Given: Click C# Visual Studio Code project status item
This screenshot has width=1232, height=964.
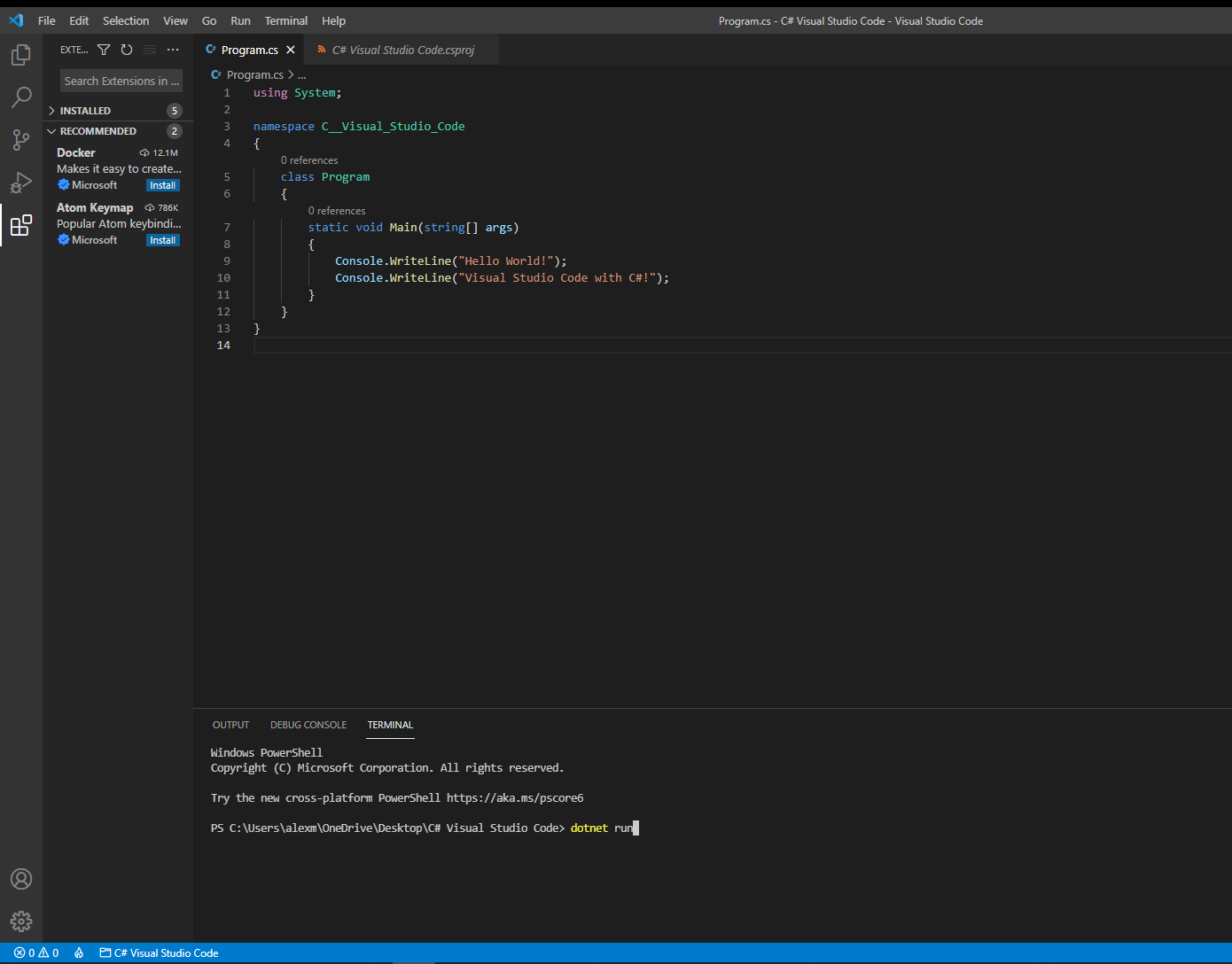Looking at the screenshot, I should coord(159,952).
